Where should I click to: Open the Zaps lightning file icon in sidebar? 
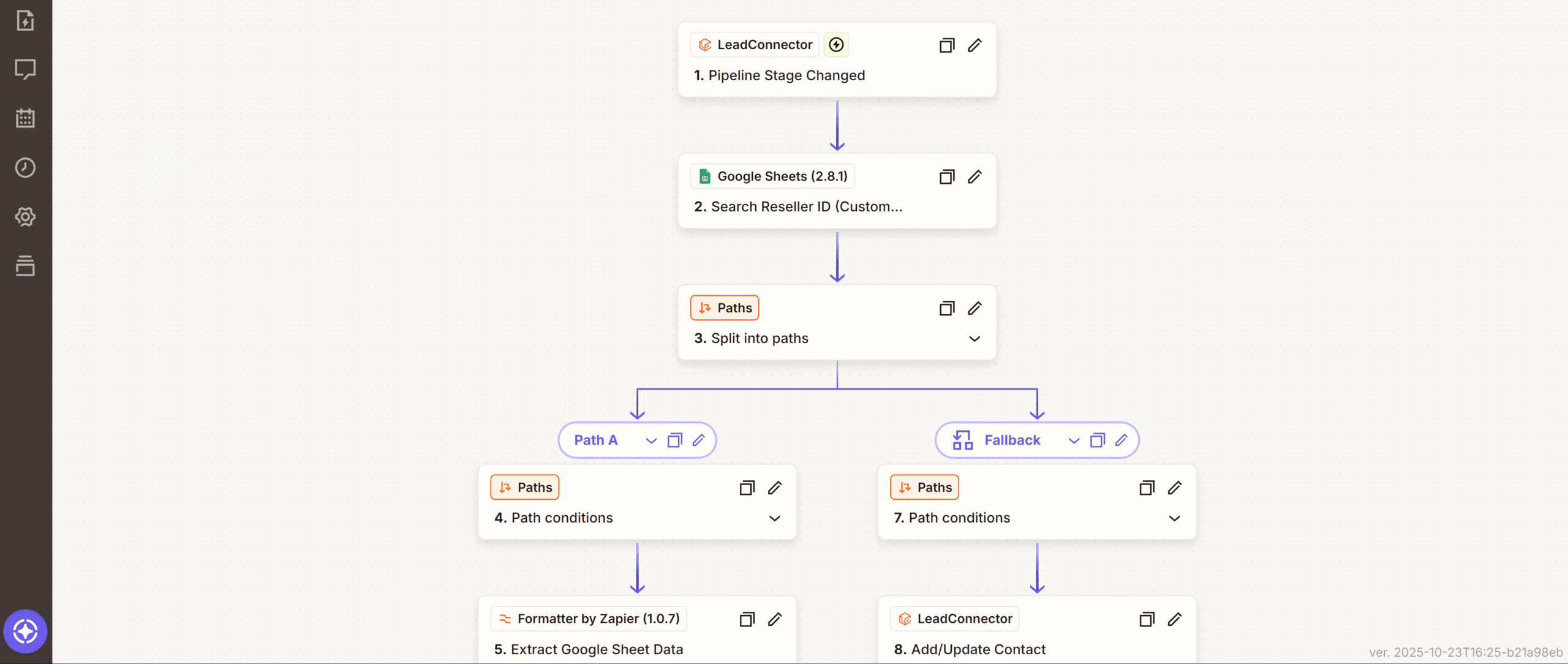click(25, 21)
